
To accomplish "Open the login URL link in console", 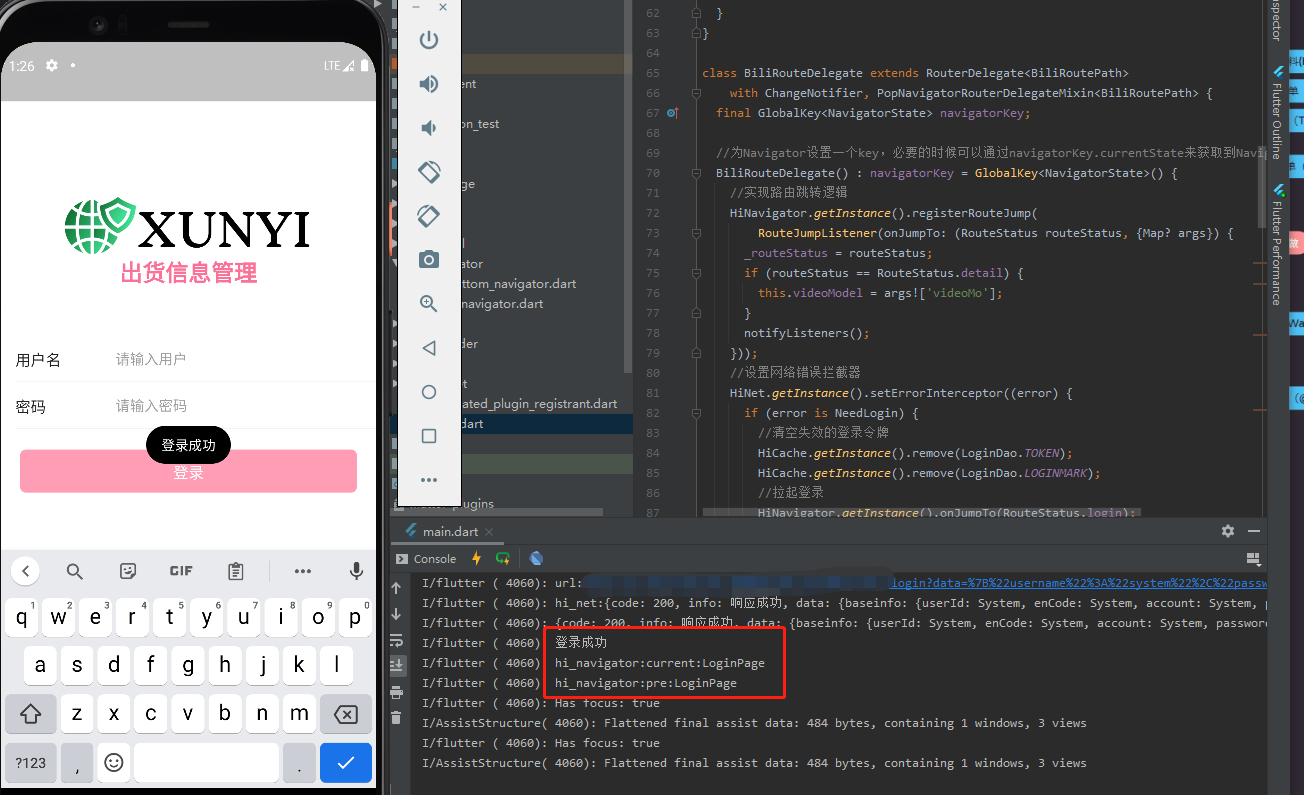I will [x=1079, y=583].
